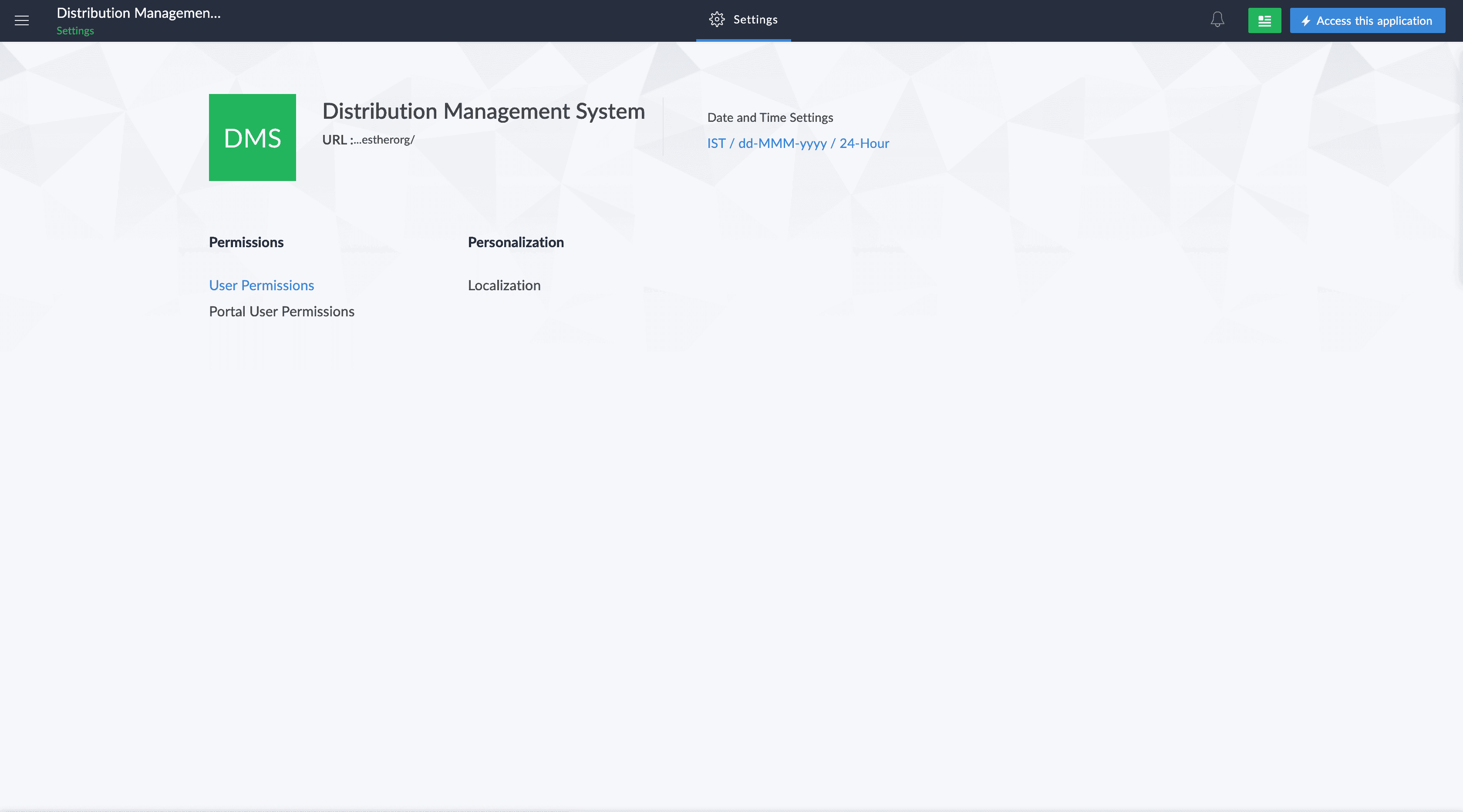
Task: Click the lightning bolt icon
Action: [x=1306, y=21]
